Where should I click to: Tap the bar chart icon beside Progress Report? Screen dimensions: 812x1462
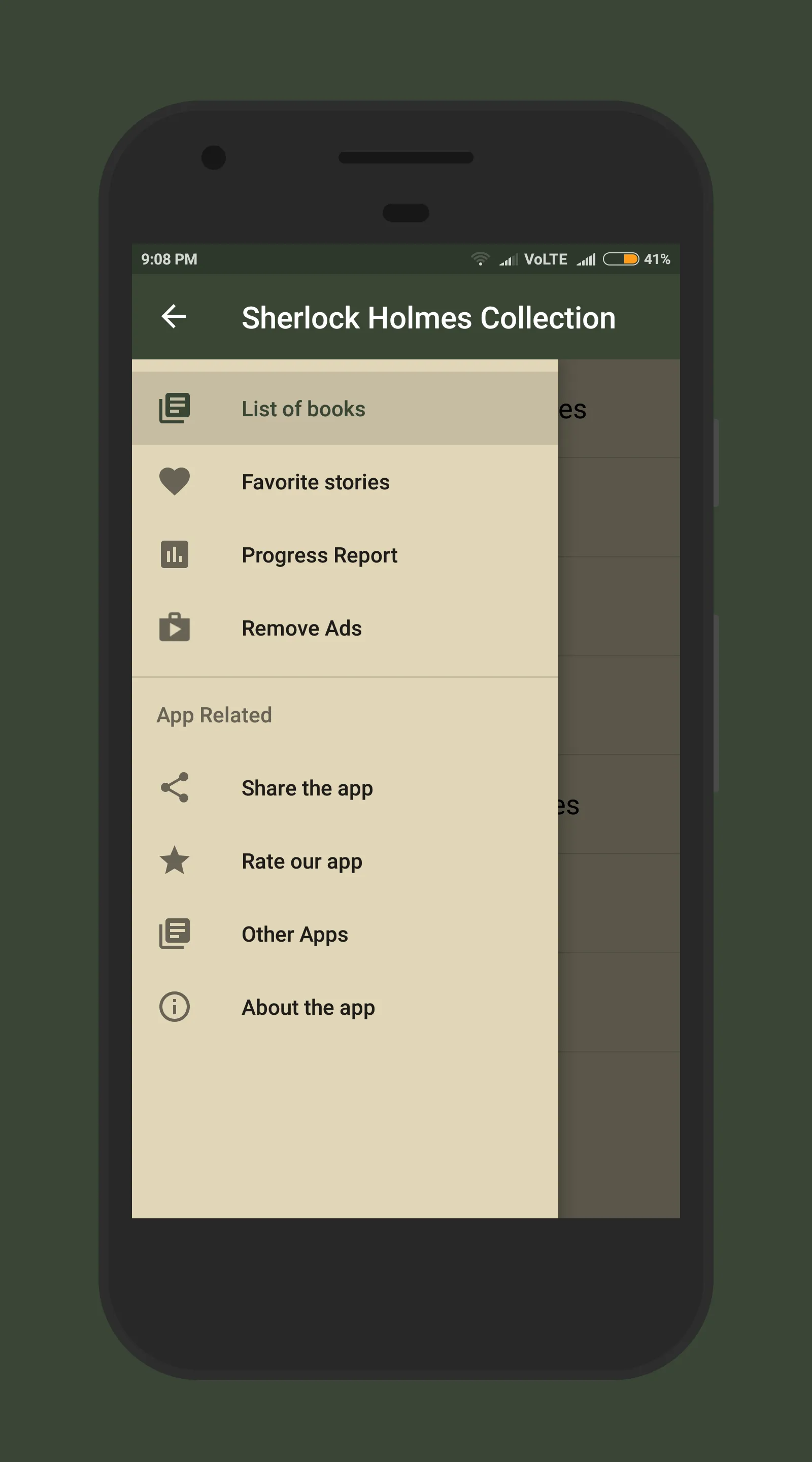pyautogui.click(x=174, y=554)
